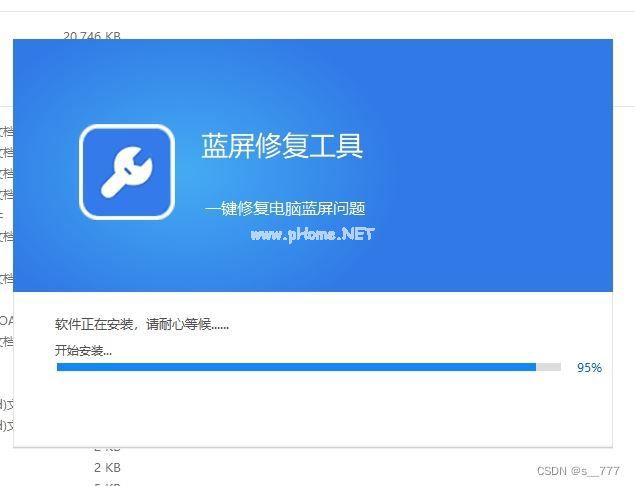Click the blue banner area above the title

[x=282, y=81]
